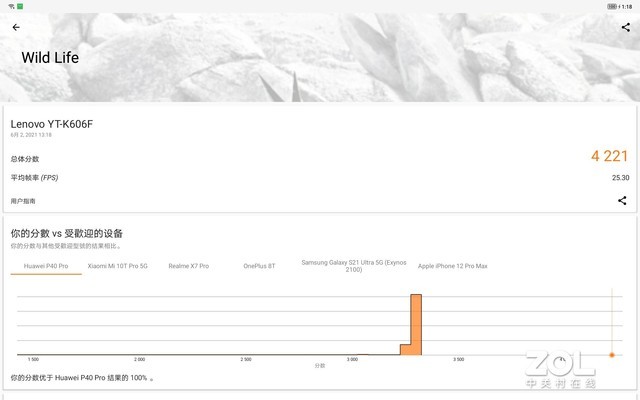The height and width of the screenshot is (400, 640).
Task: Tap the 2 000 axis label
Action: coord(140,360)
